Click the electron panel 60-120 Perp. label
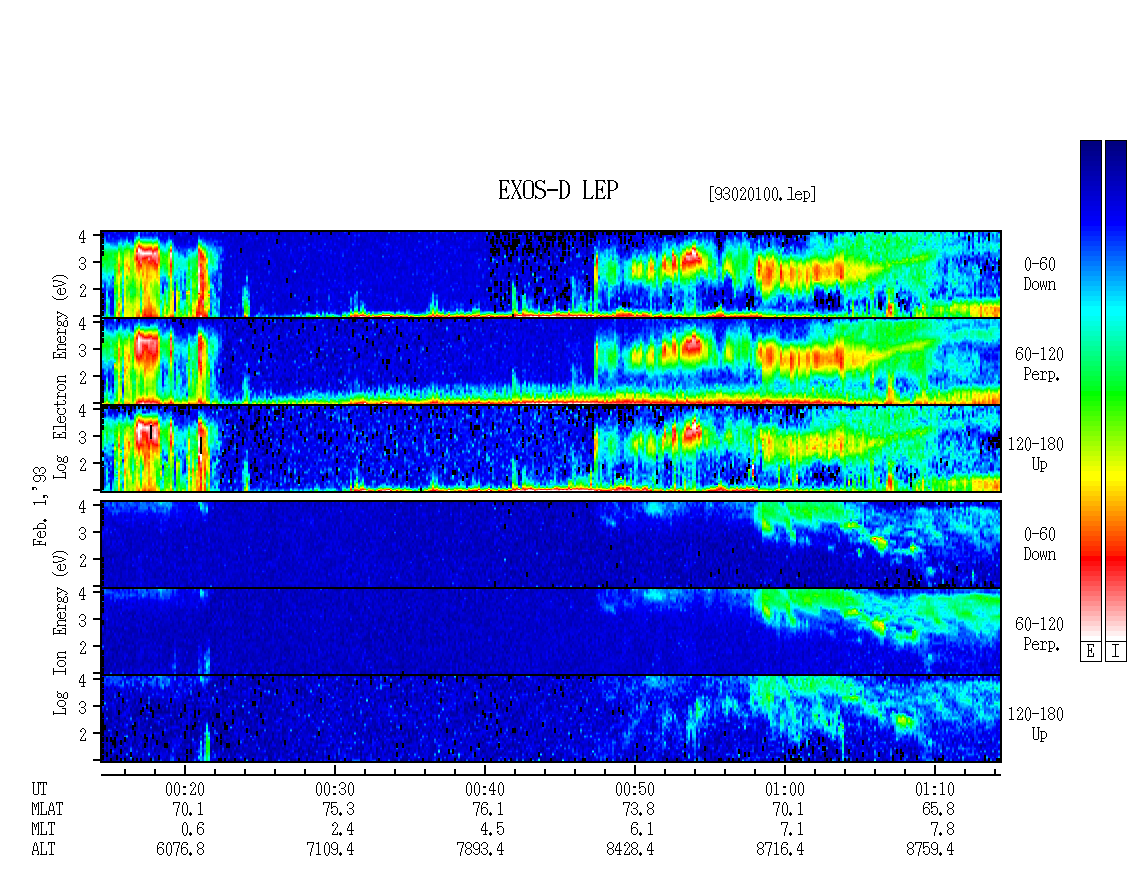 pyautogui.click(x=1039, y=365)
